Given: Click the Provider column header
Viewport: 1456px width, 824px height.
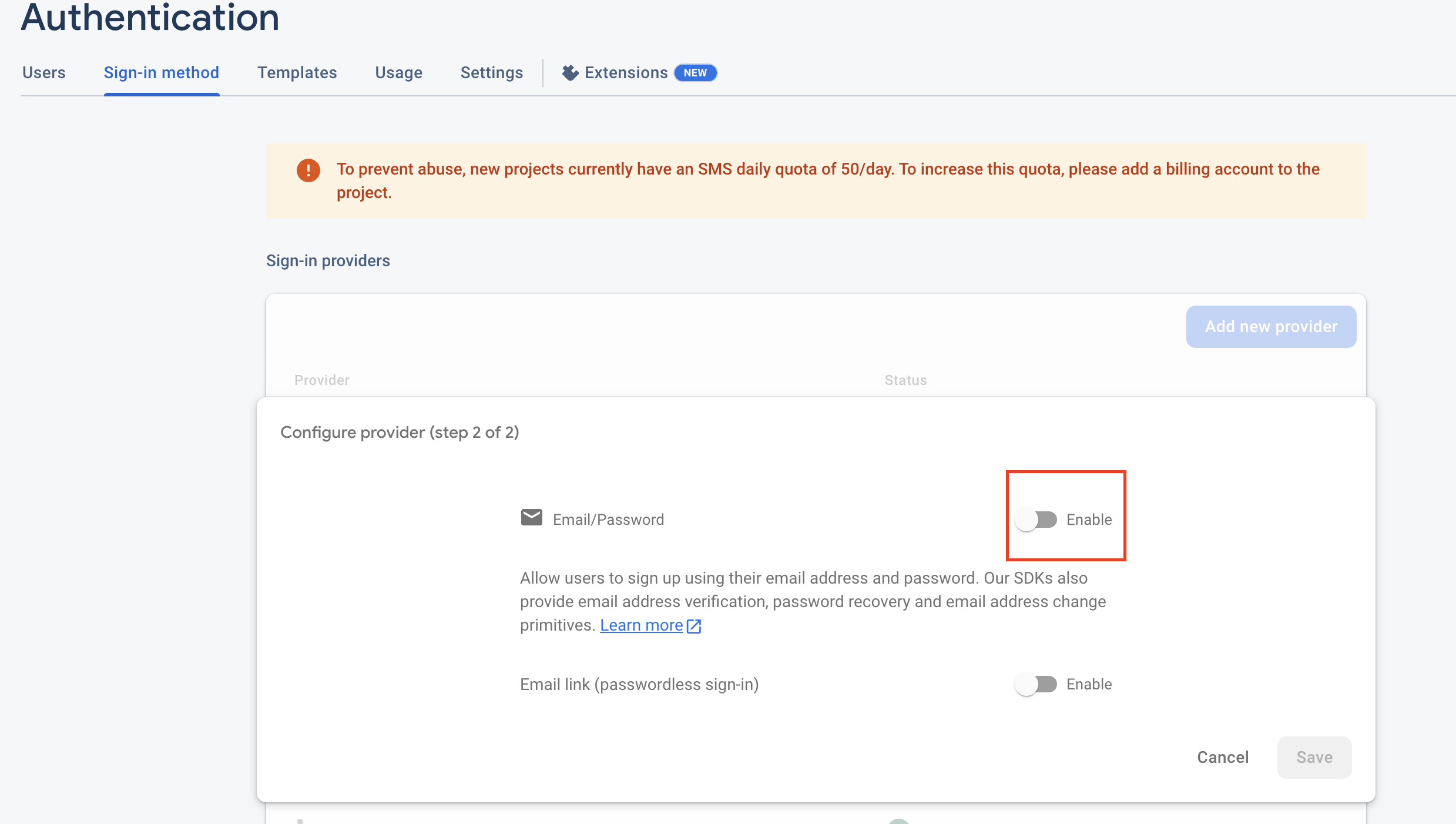Looking at the screenshot, I should [x=322, y=380].
